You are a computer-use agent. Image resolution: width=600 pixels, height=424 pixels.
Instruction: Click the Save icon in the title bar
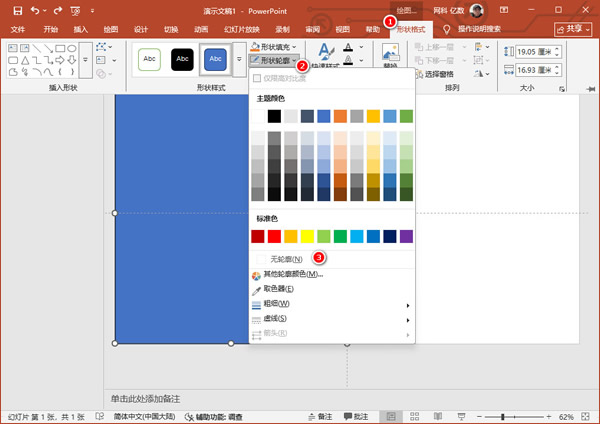pyautogui.click(x=17, y=10)
